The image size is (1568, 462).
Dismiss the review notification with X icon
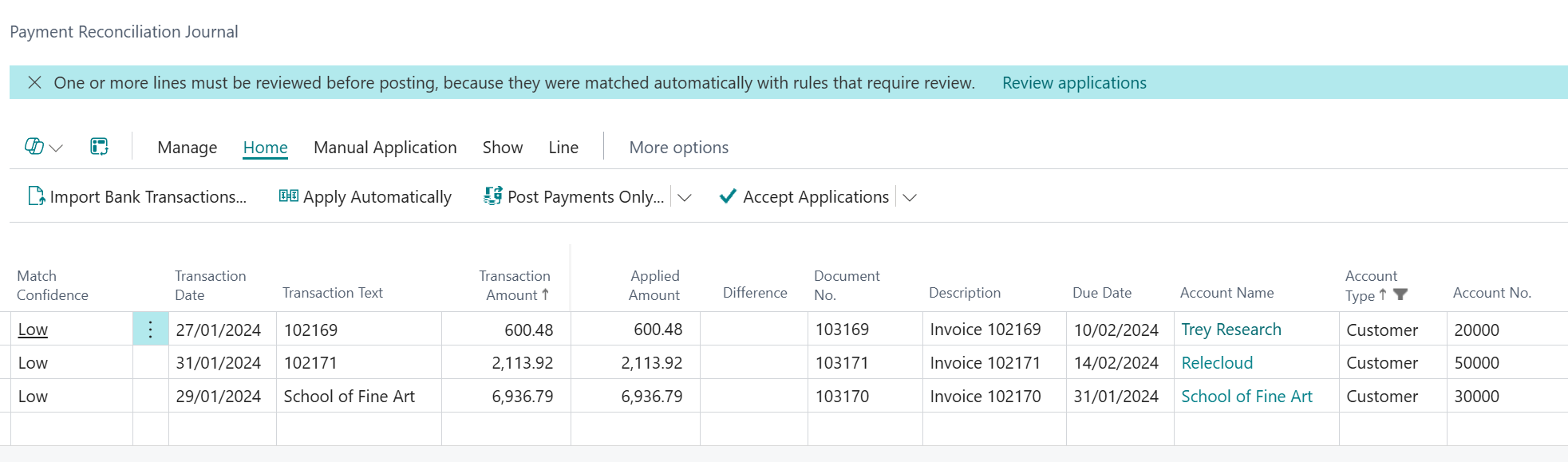click(x=34, y=82)
